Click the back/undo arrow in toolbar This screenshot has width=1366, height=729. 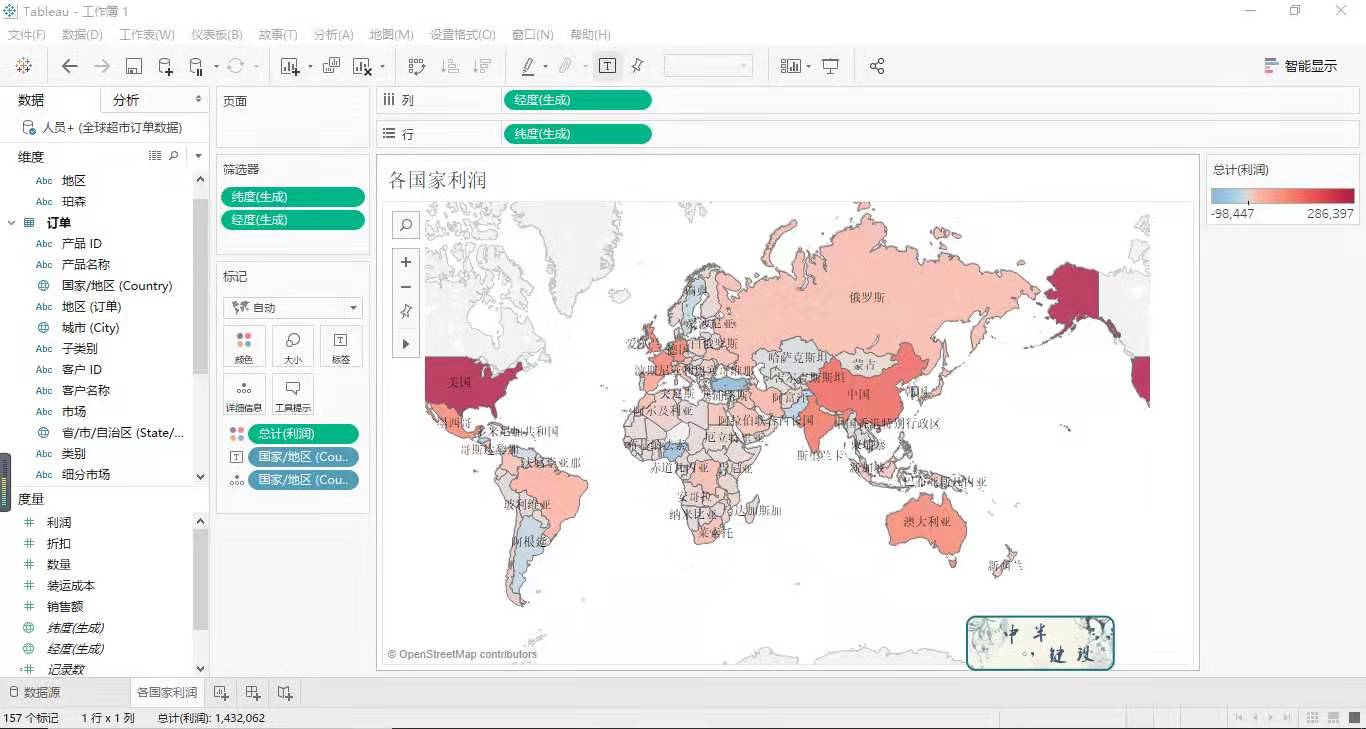[69, 66]
